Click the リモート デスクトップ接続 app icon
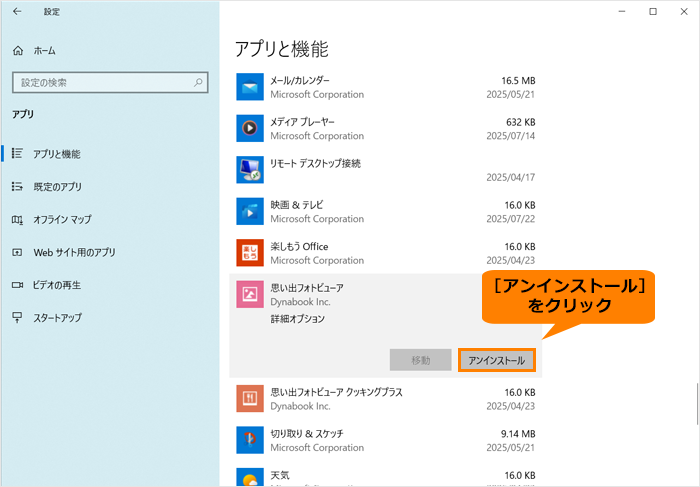The height and width of the screenshot is (487, 700). click(250, 170)
